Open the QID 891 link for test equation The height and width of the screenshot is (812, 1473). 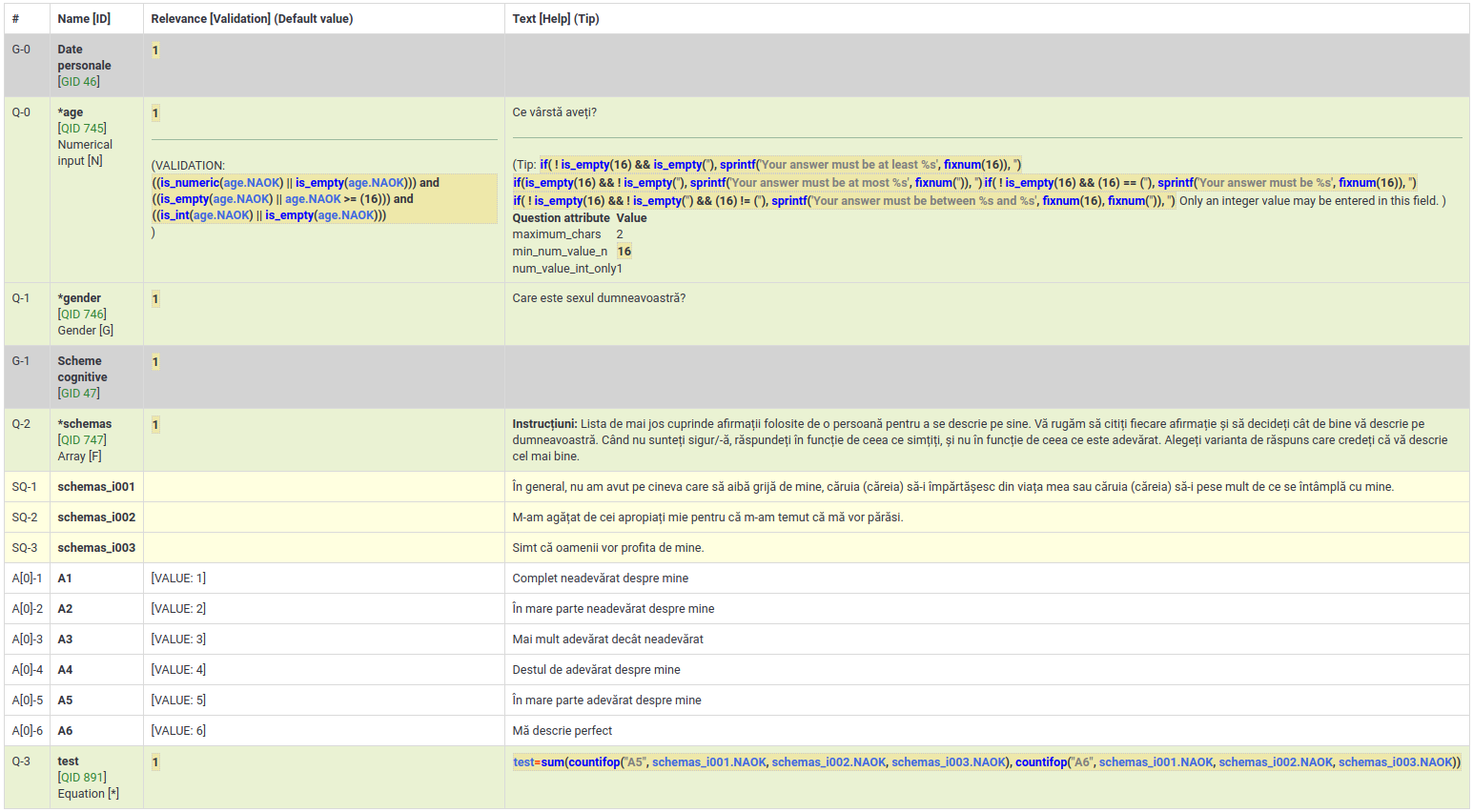[82, 778]
